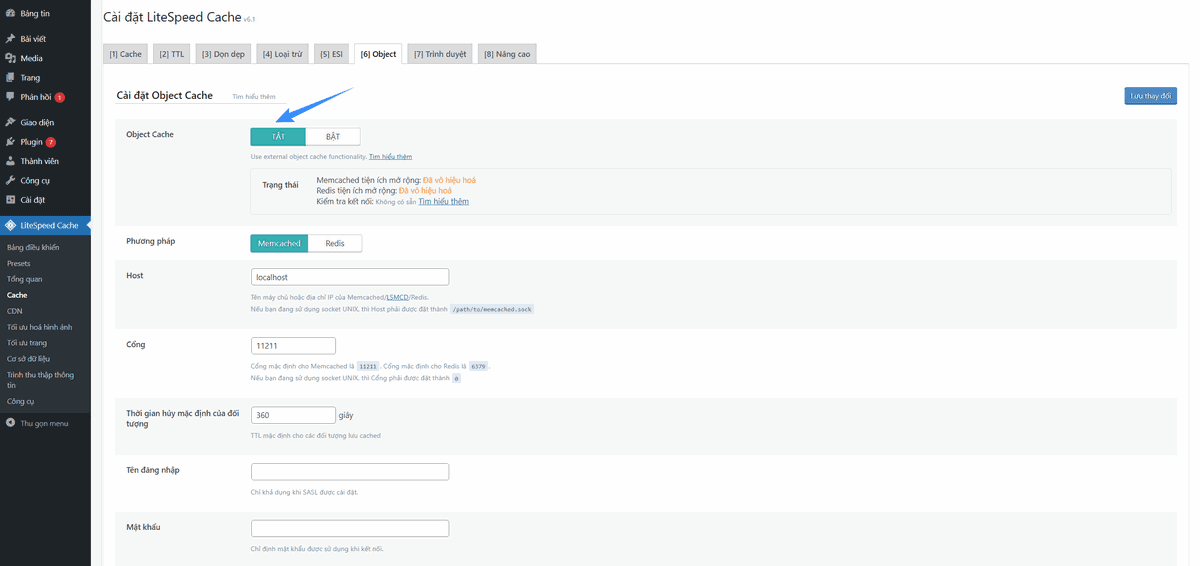Screen dimensions: 1200x566
Task: Select Cache in LiteSpeed submenu
Action: coord(17,295)
